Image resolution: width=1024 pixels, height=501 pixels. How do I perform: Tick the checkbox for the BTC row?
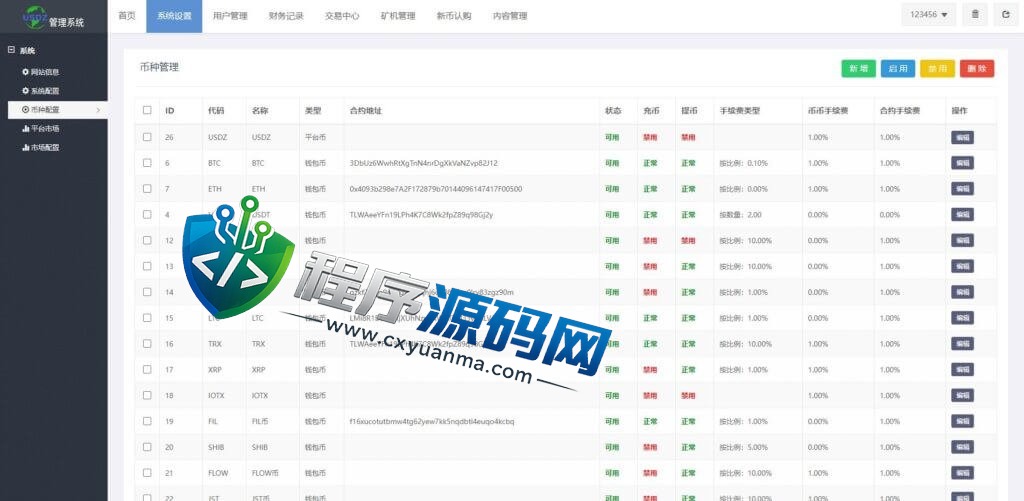pyautogui.click(x=147, y=163)
